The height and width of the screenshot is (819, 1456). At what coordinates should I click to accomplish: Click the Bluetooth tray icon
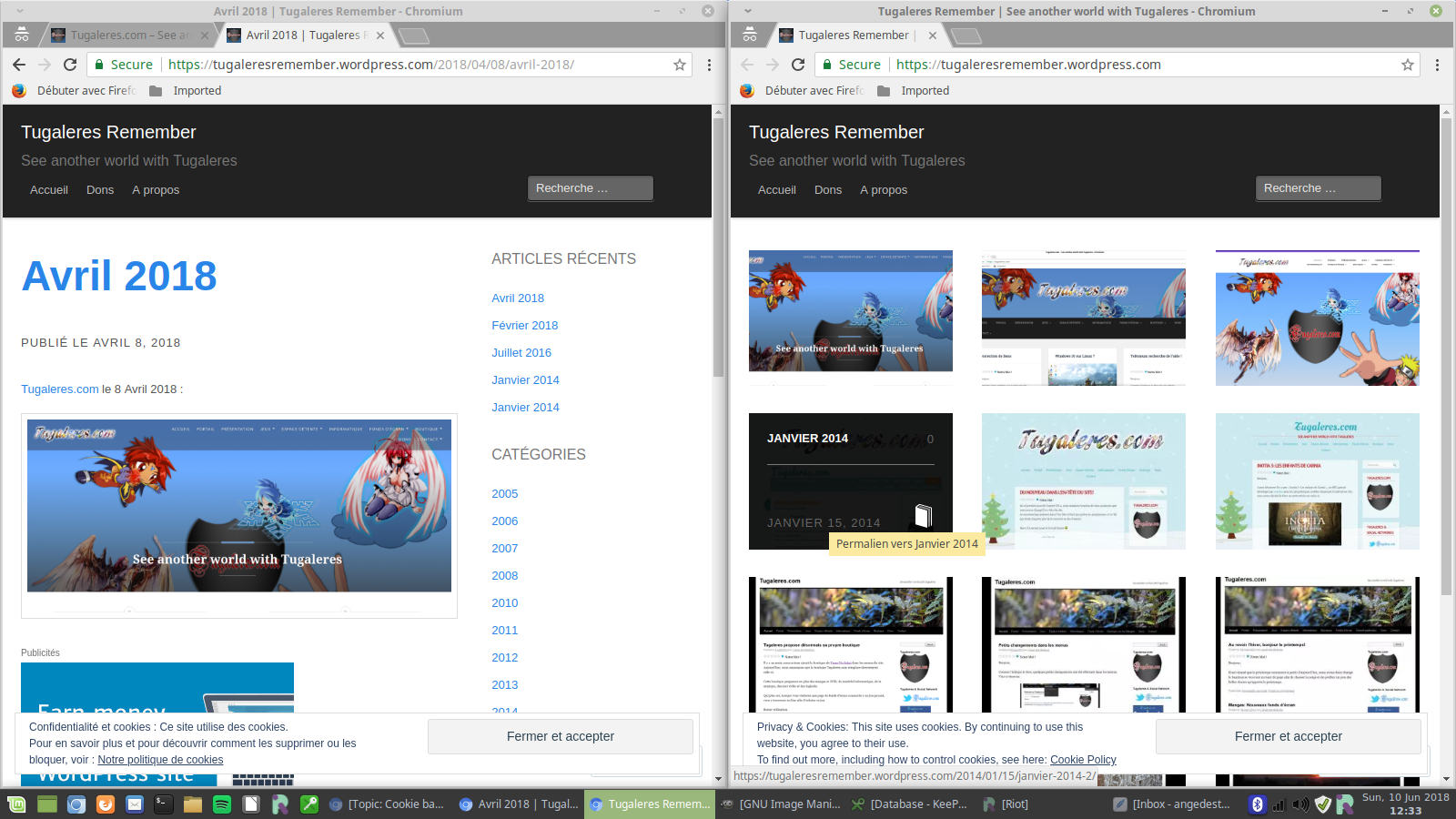point(1257,804)
